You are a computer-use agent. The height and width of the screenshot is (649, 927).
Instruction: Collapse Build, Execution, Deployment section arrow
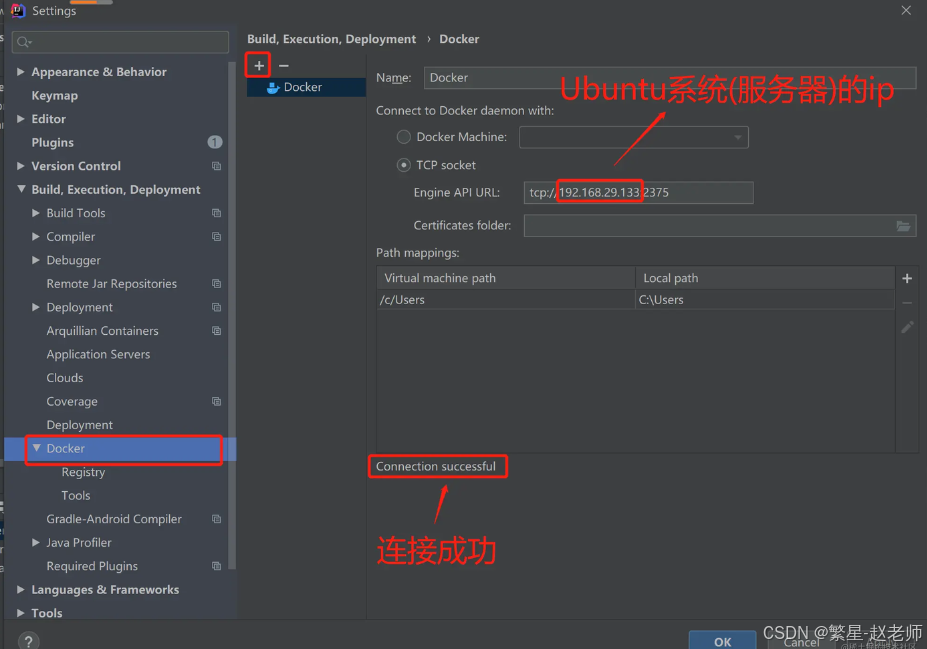(21, 189)
